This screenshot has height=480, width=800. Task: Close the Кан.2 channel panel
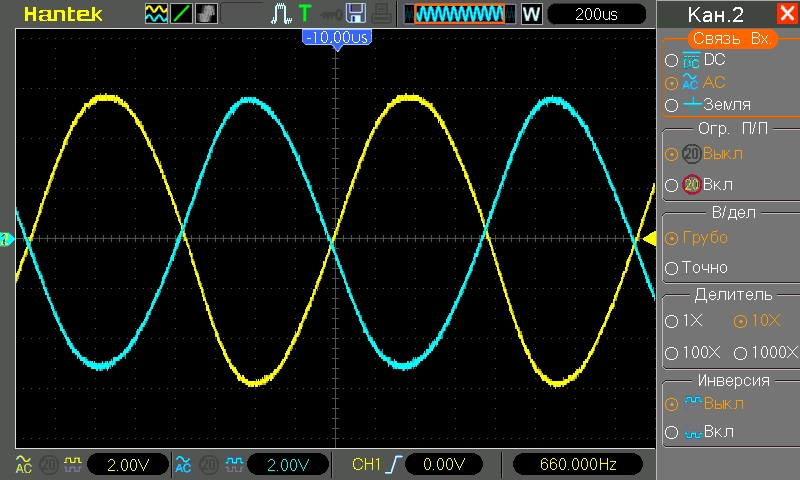point(787,14)
